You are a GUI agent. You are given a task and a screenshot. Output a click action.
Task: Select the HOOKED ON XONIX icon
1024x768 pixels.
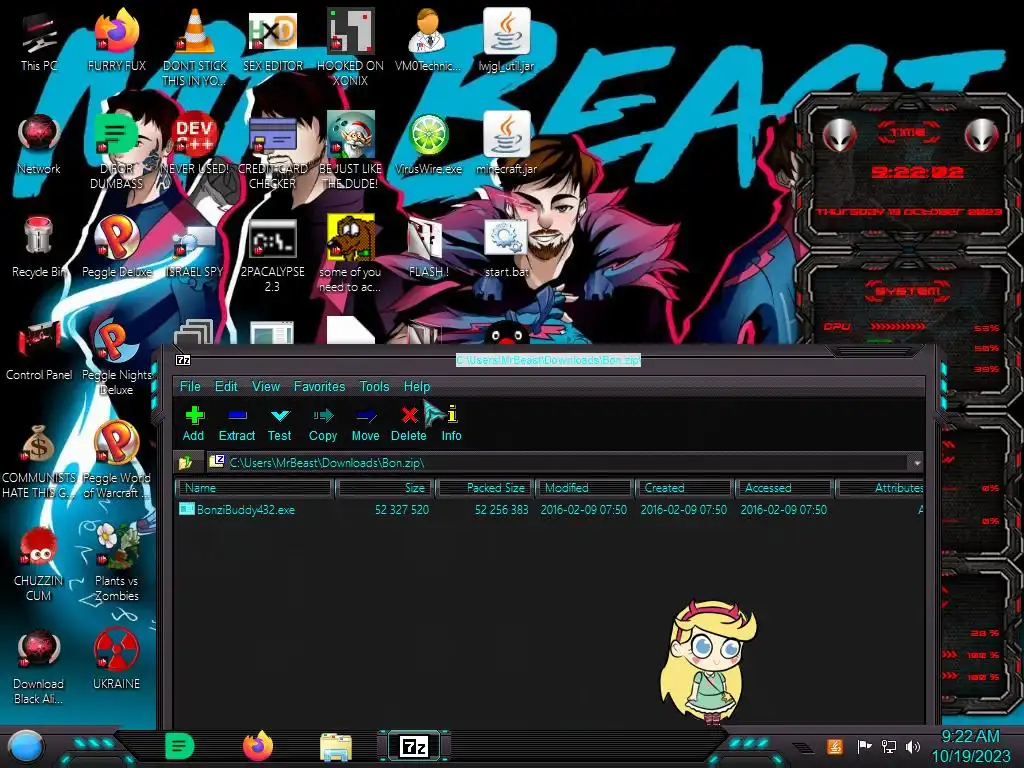pos(351,47)
